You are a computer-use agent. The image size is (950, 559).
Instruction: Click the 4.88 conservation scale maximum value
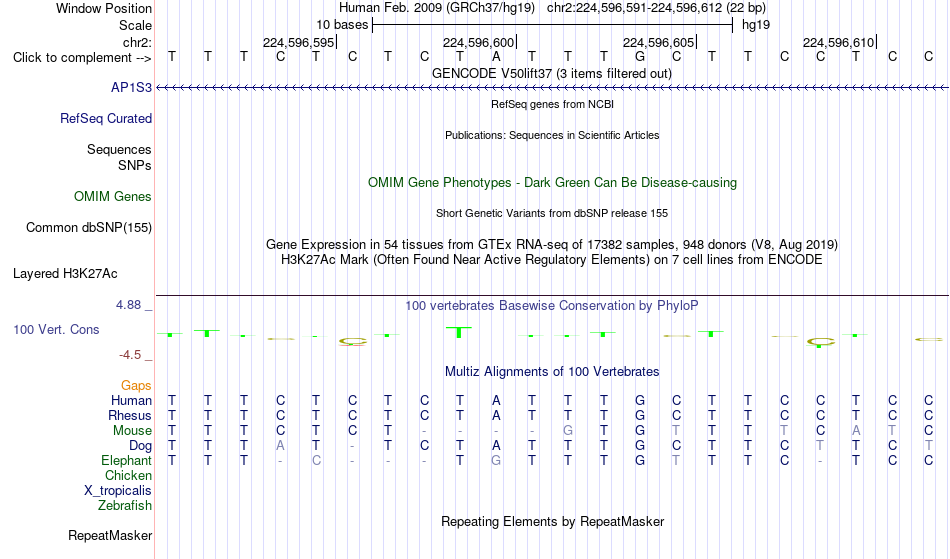(x=129, y=305)
